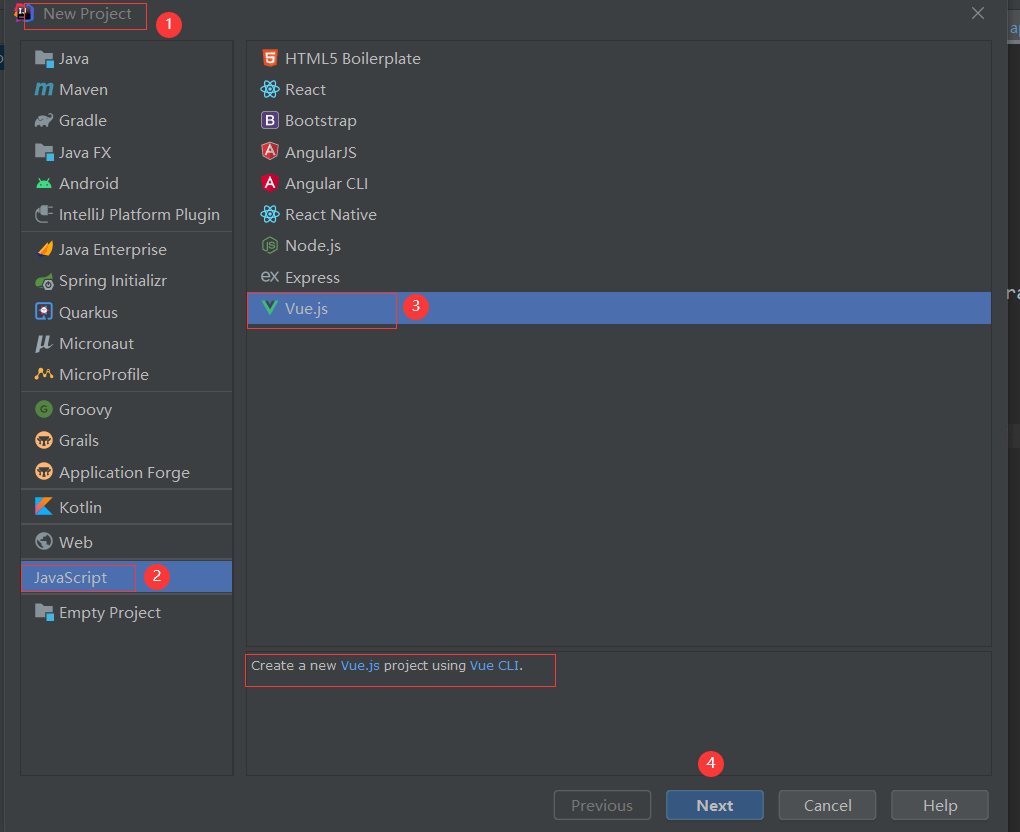Select the Gradle project type
1020x832 pixels.
pyautogui.click(x=126, y=120)
